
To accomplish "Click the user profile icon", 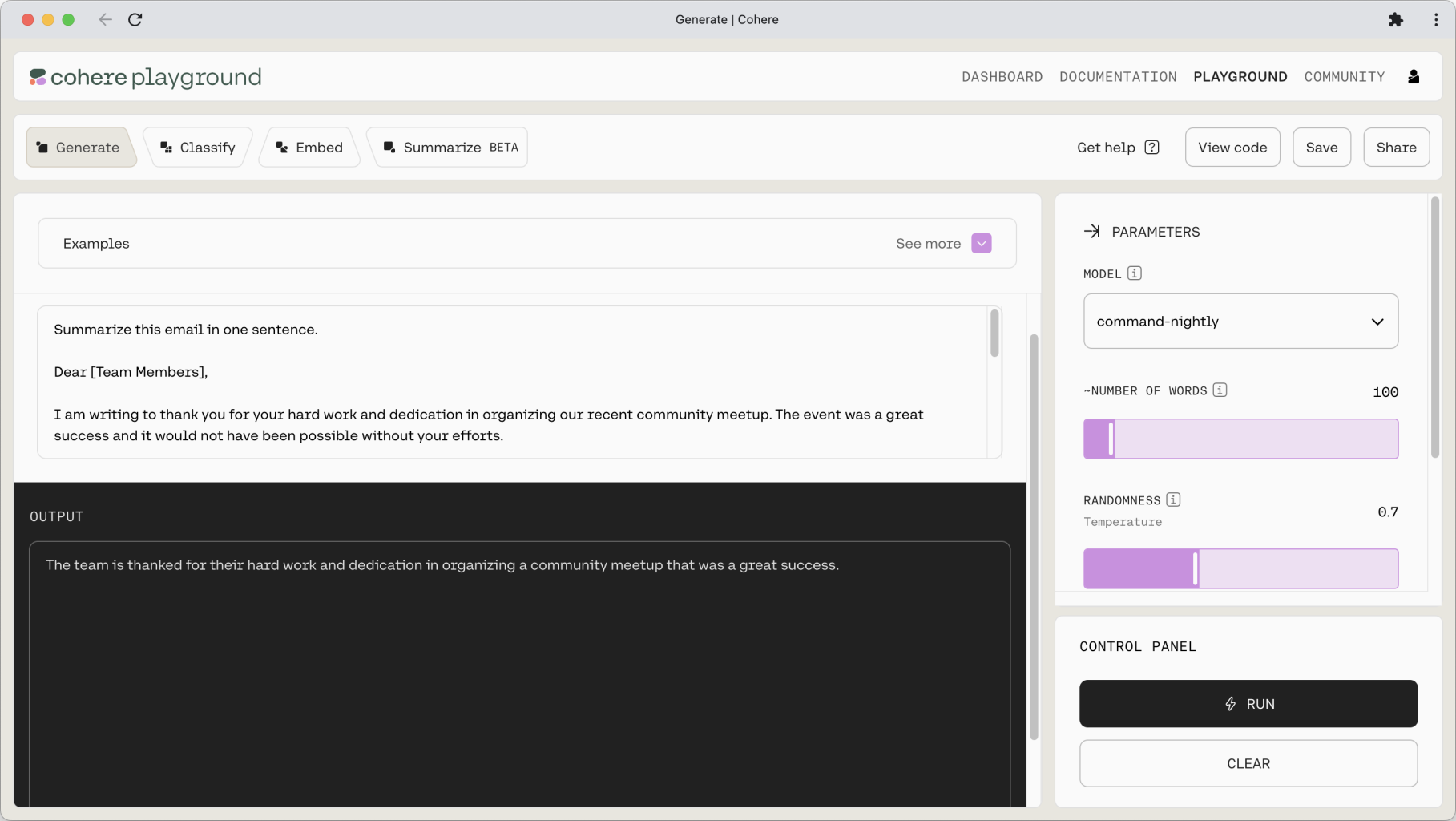I will pyautogui.click(x=1414, y=76).
